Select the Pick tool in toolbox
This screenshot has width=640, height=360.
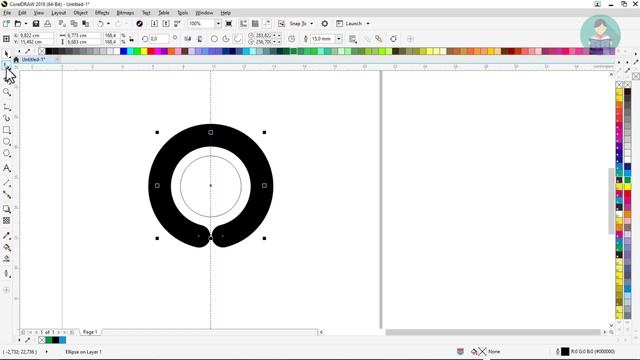point(7,54)
